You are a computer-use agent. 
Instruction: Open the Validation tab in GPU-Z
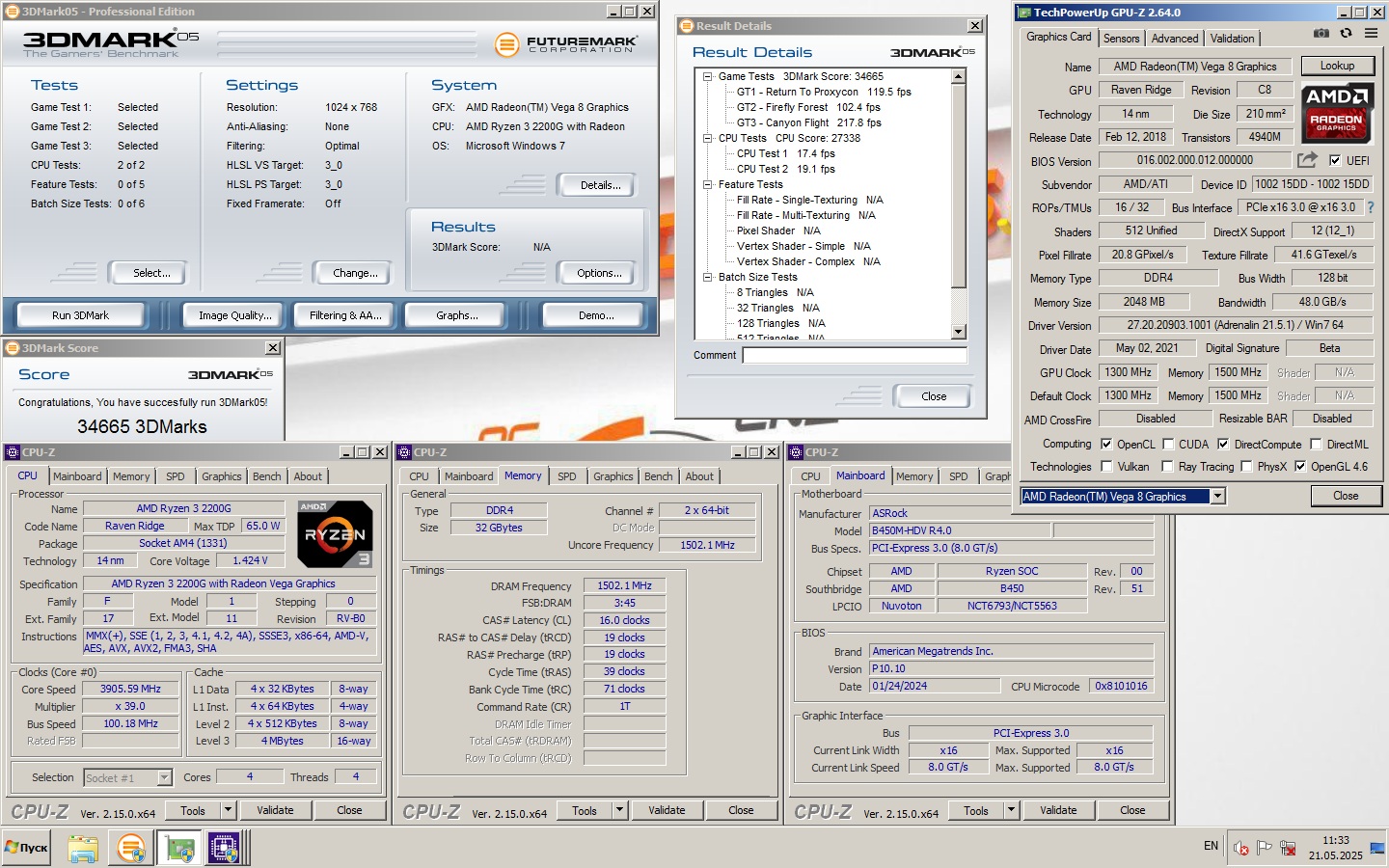coord(1233,39)
